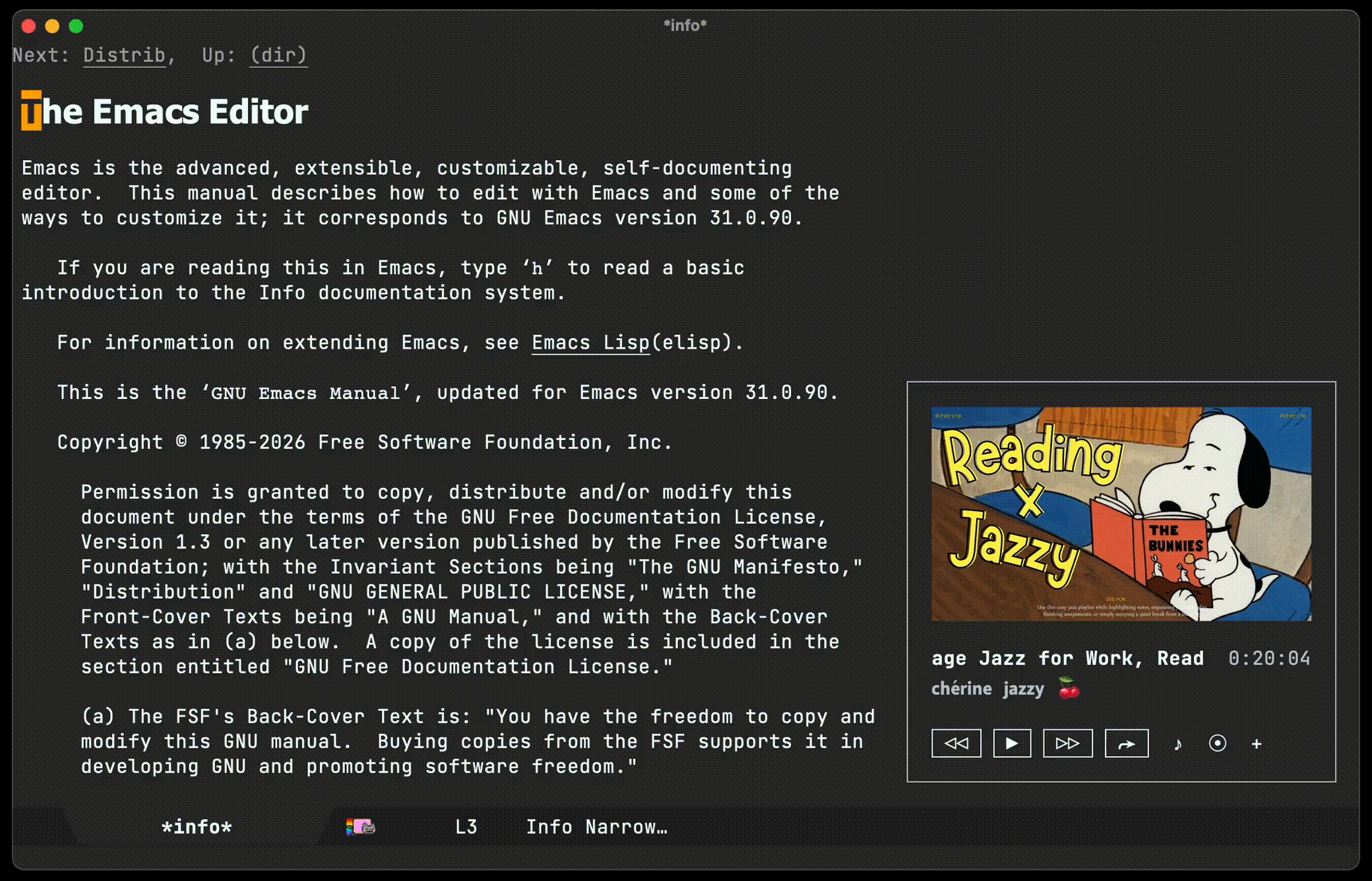Click the L3 line indicator in the mode line
Screen dimensions: 1372x881
coord(466,827)
